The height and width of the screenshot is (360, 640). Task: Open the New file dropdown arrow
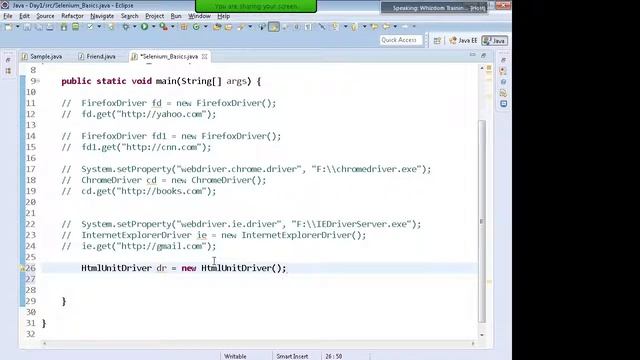point(18,27)
